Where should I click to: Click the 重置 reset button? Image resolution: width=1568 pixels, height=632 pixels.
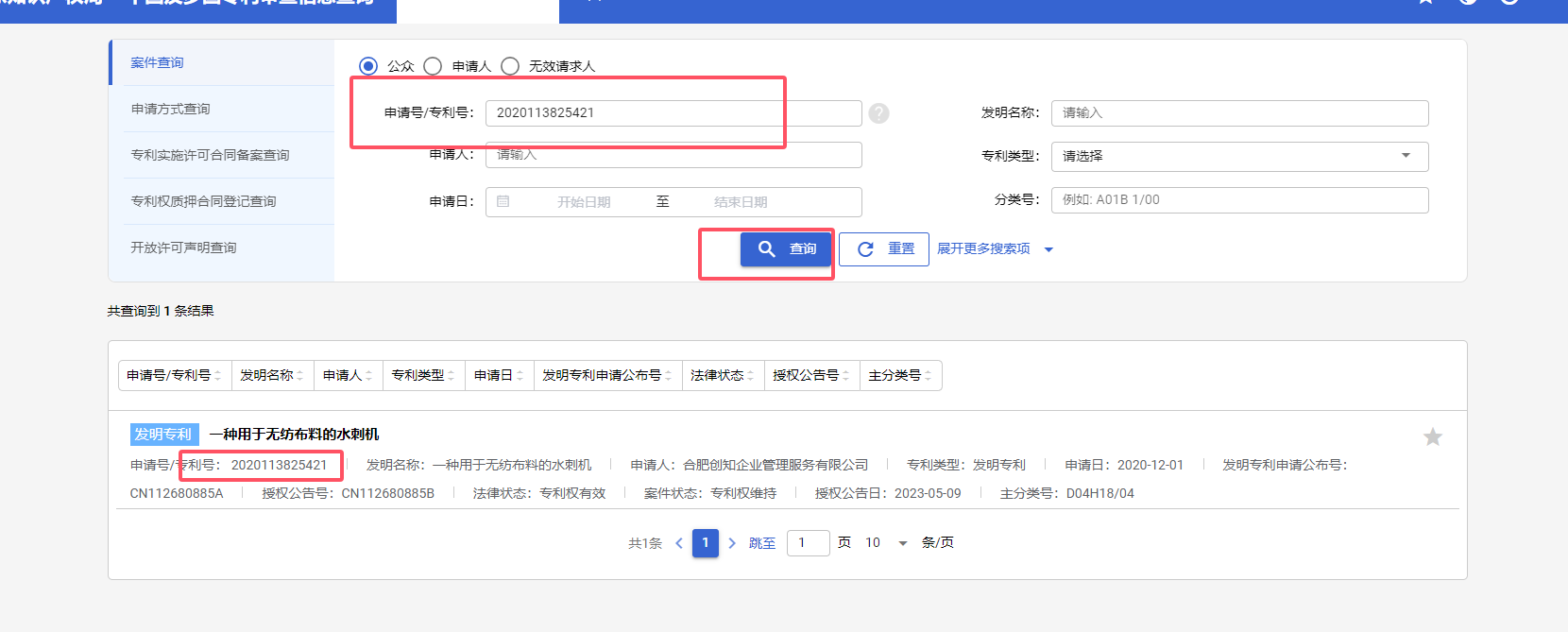pos(884,249)
